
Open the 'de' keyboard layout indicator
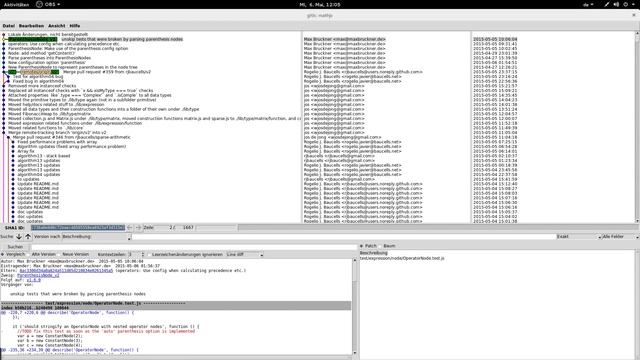588,4
